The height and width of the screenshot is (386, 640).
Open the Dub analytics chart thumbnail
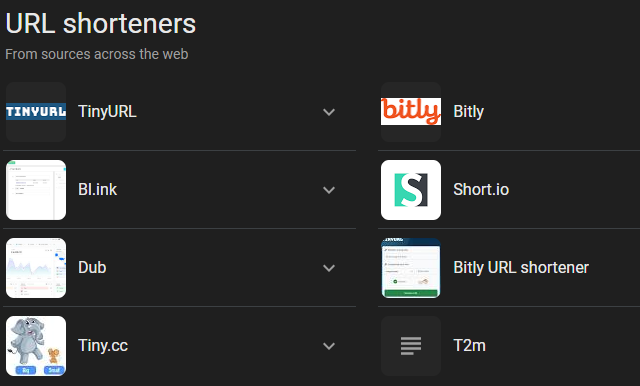tap(36, 268)
